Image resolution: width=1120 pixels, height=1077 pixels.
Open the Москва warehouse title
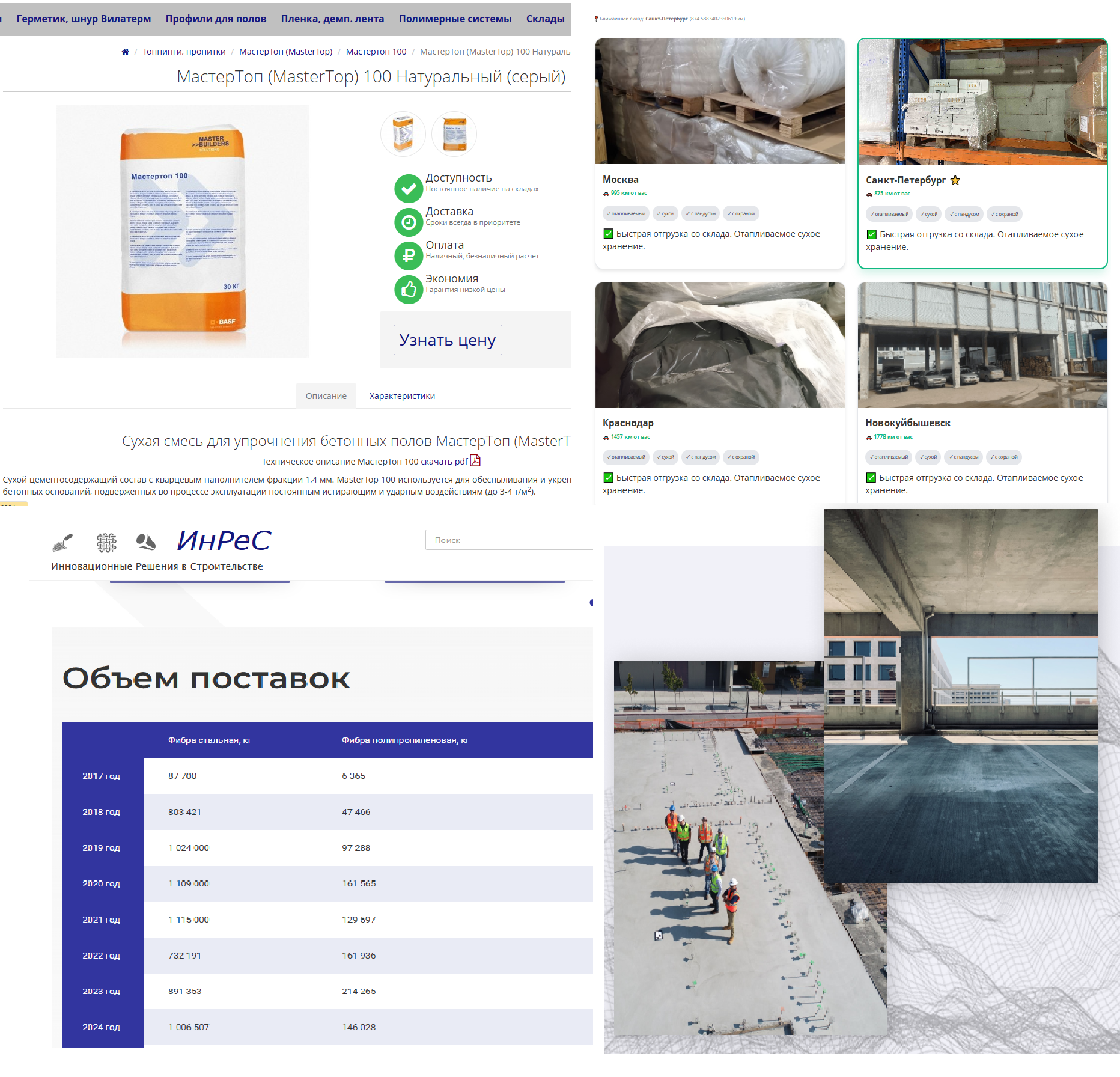coord(621,180)
